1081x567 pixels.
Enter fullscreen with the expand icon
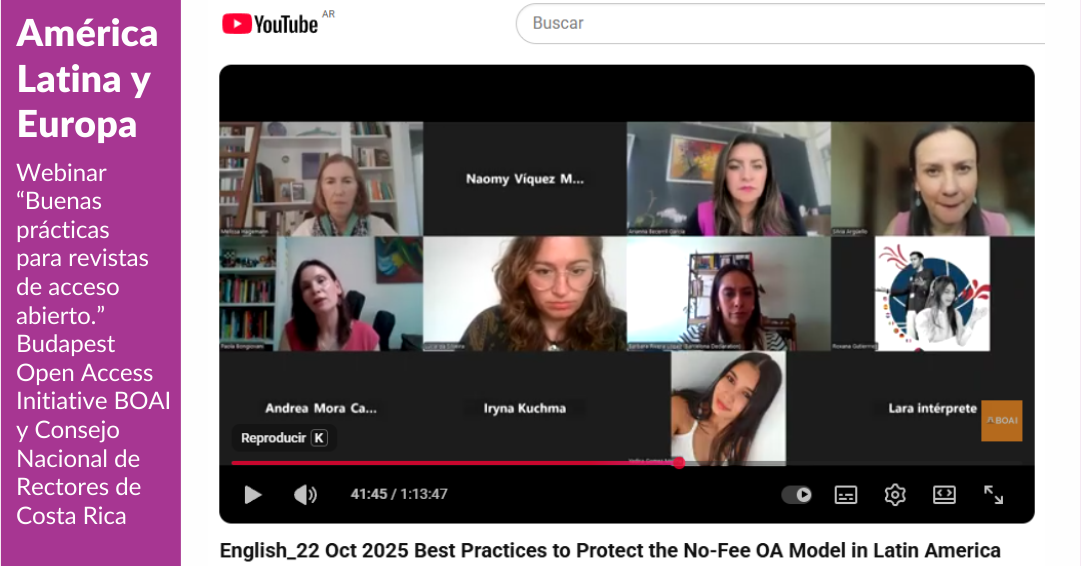(993, 495)
